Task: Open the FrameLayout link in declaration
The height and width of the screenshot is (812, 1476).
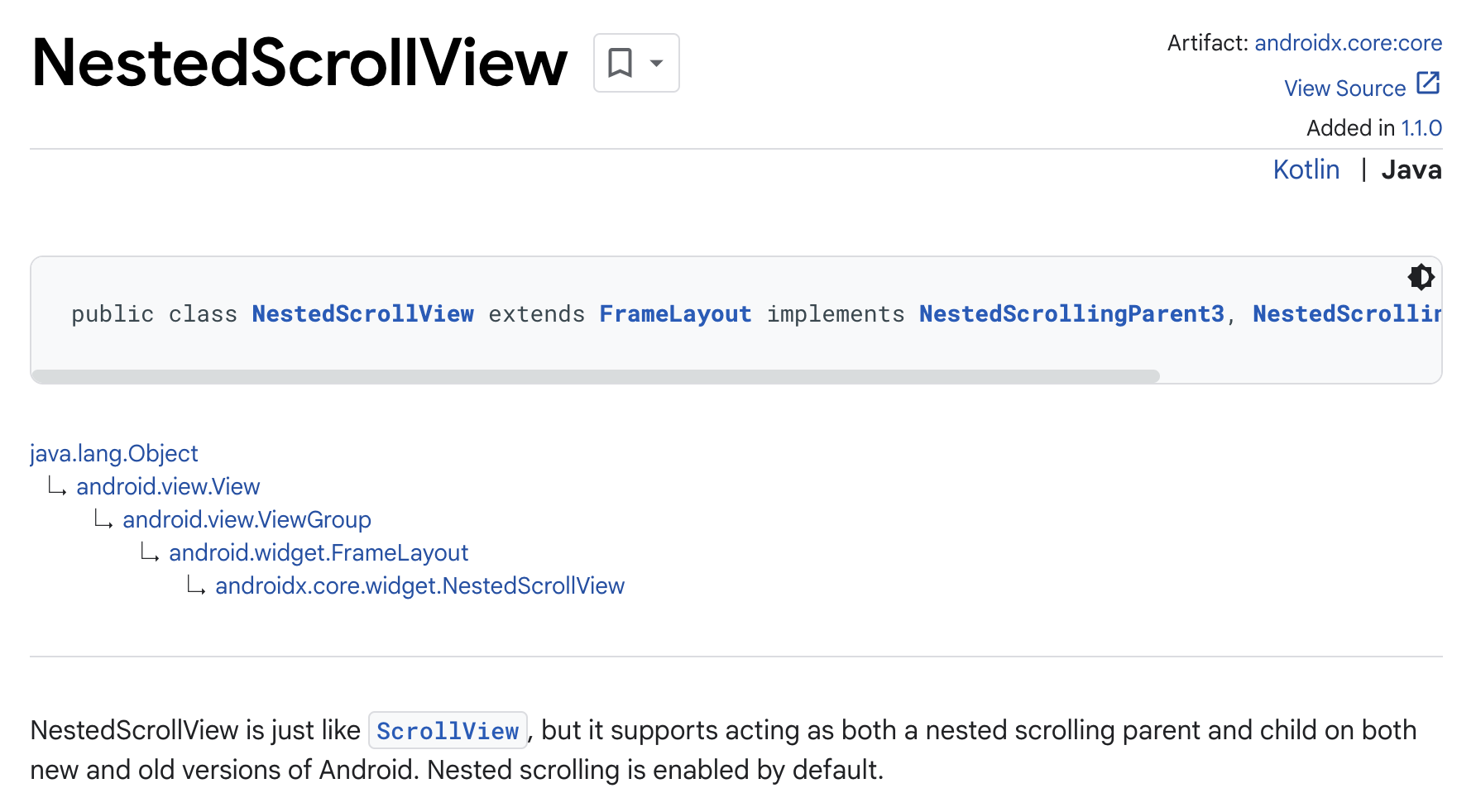Action: pyautogui.click(x=675, y=314)
